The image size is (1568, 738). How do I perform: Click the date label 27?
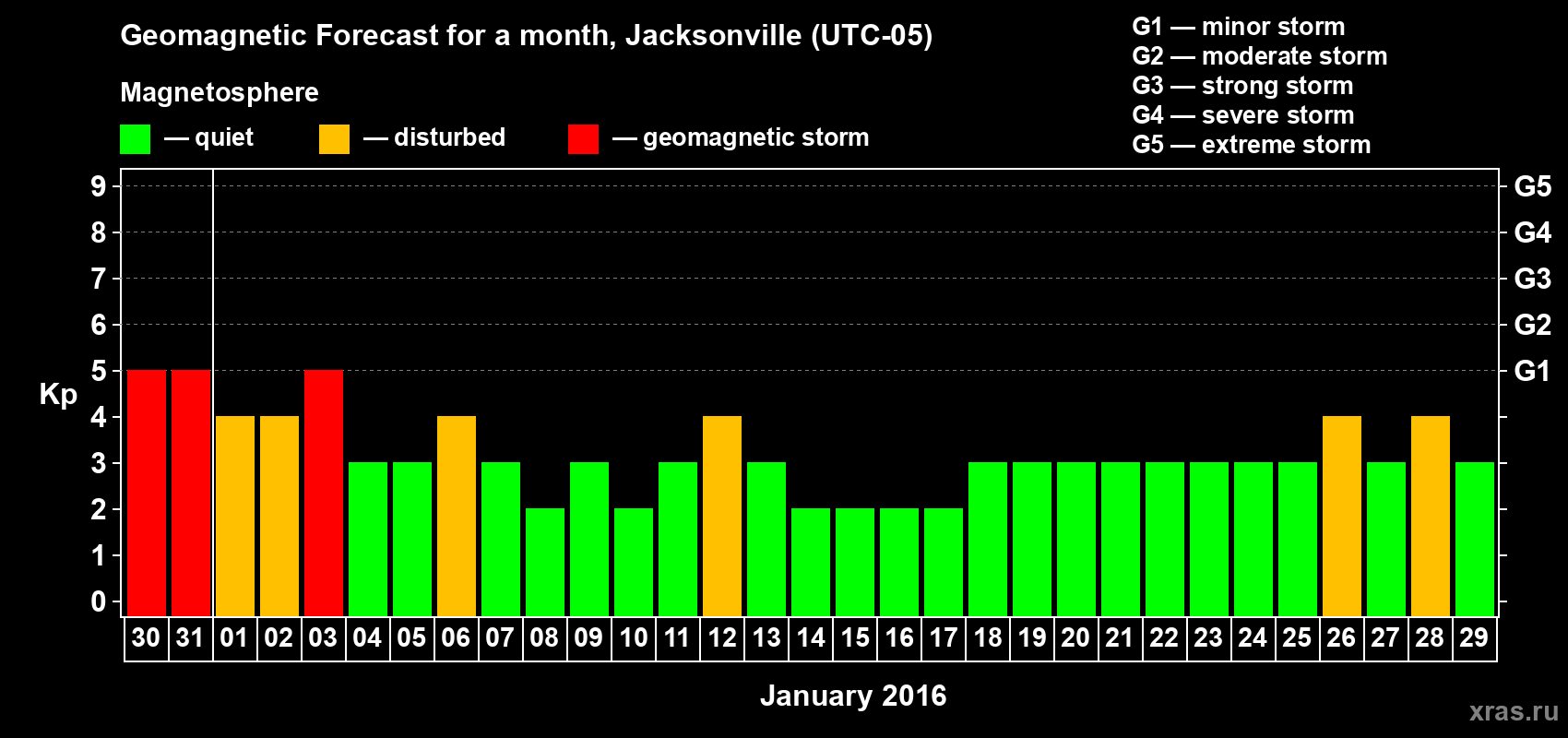(1385, 638)
